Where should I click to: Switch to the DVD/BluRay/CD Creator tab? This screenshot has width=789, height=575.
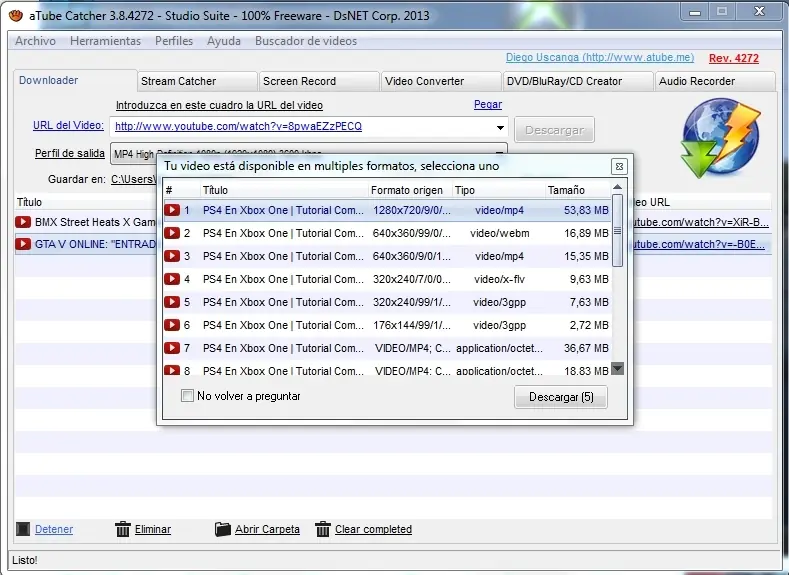[x=578, y=81]
